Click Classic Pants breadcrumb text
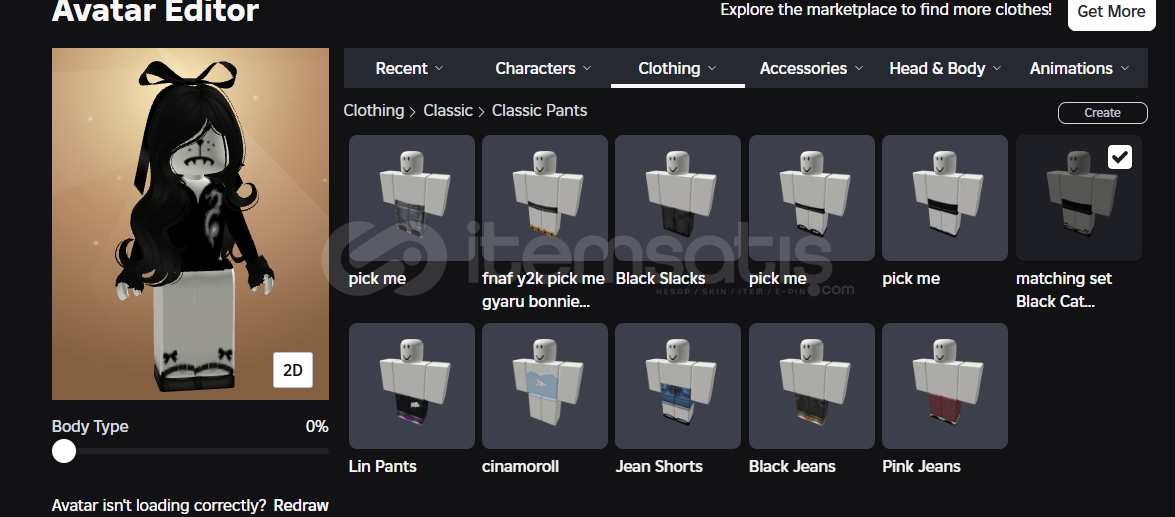 pyautogui.click(x=540, y=110)
